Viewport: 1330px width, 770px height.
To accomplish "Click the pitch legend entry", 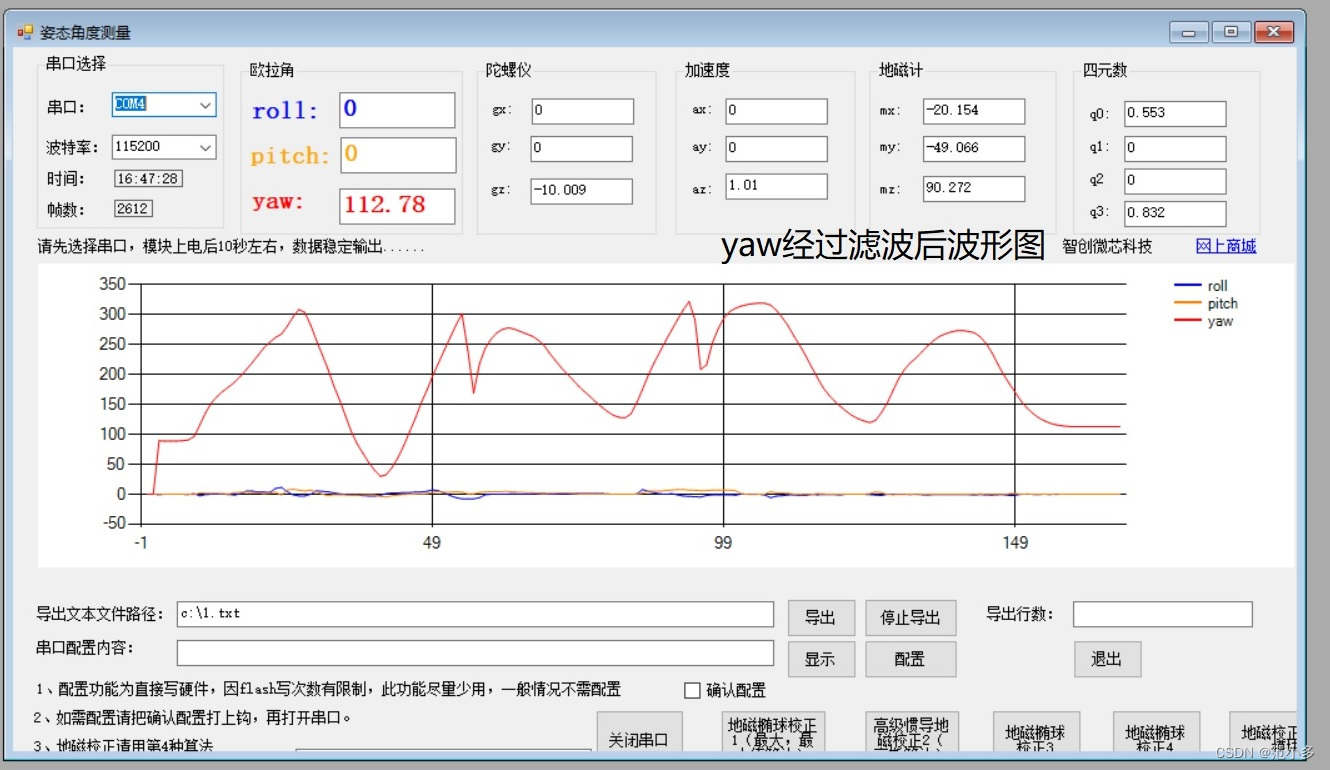I will [x=1206, y=303].
